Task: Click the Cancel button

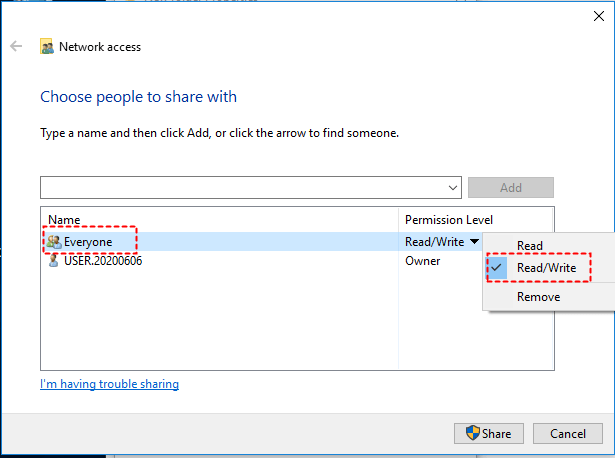Action: tap(568, 433)
